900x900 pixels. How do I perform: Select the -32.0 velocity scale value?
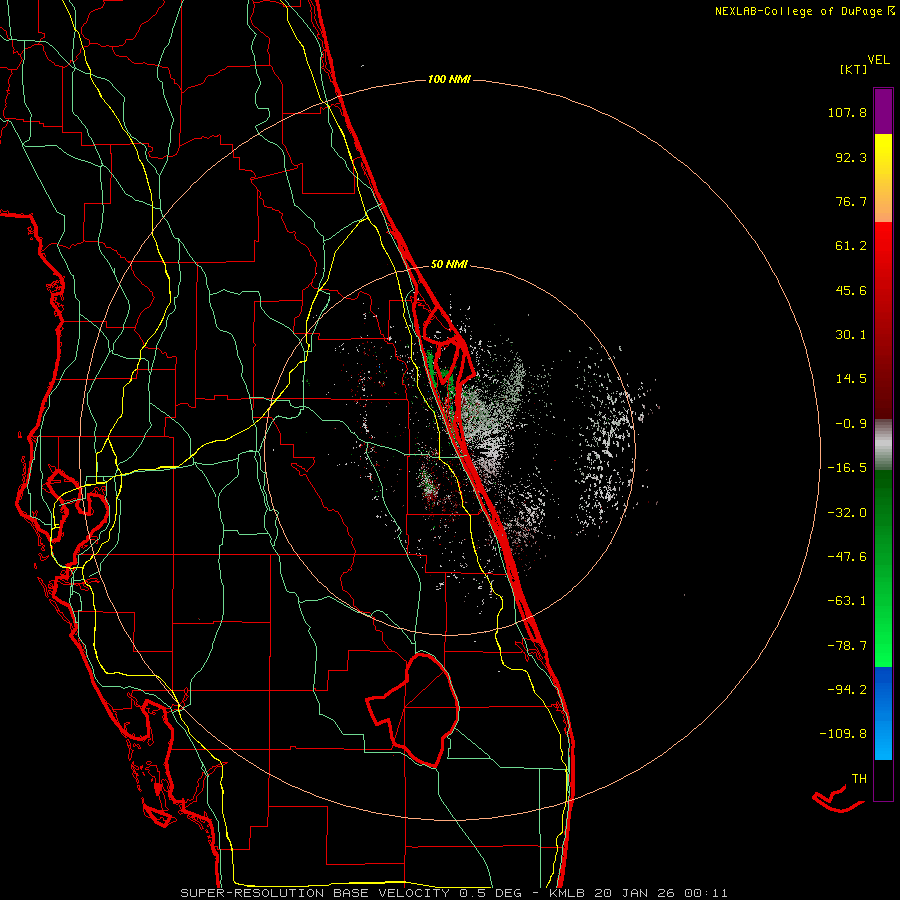pyautogui.click(x=847, y=513)
